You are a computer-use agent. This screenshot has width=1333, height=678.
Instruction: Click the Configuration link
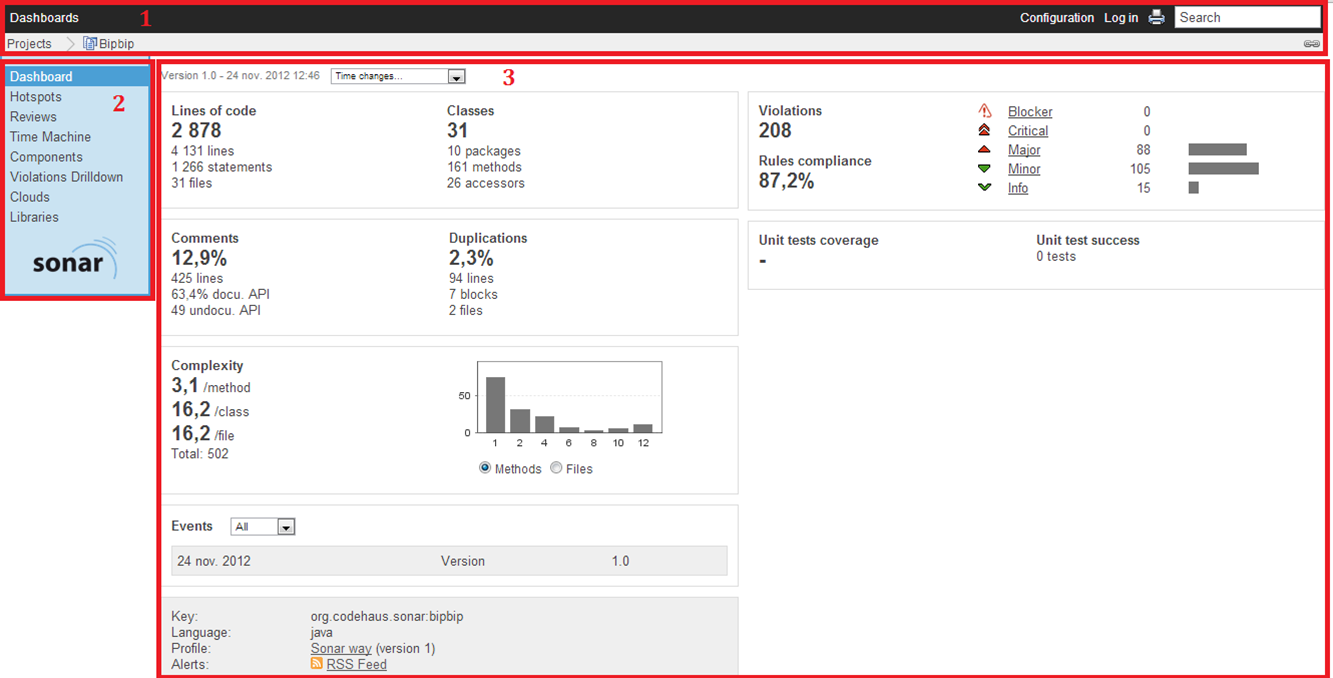[x=1057, y=18]
